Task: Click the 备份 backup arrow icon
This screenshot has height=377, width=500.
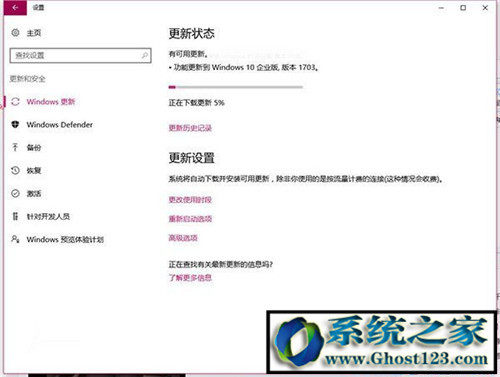Action: [x=15, y=147]
